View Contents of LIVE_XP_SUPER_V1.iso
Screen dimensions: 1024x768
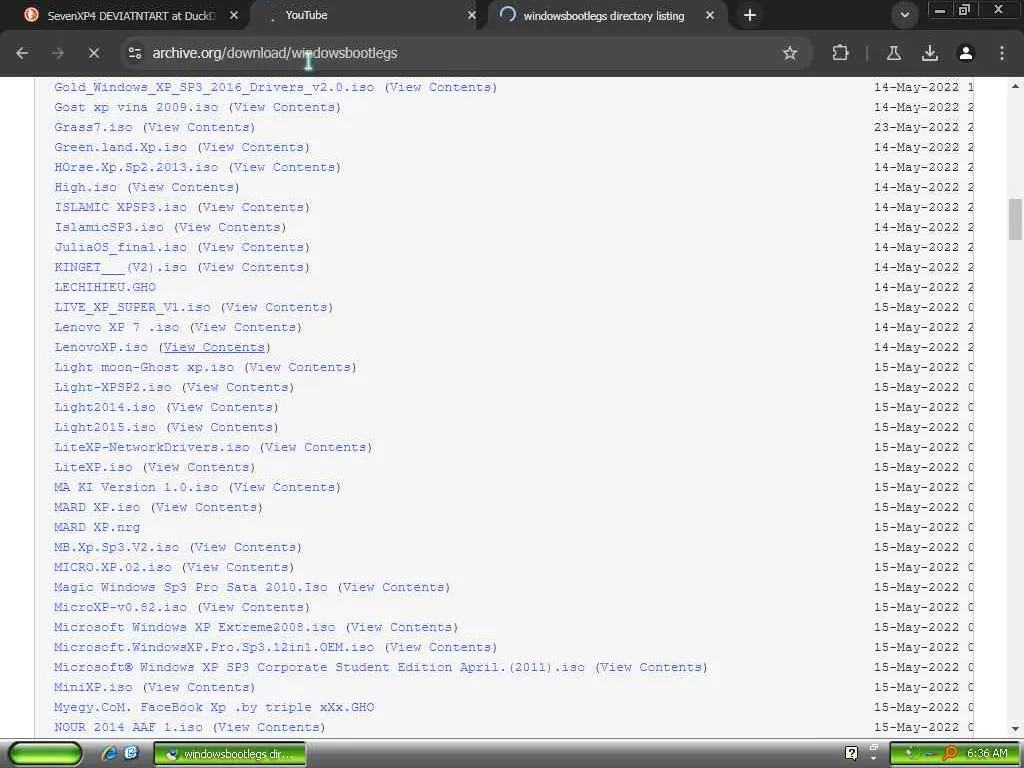click(x=277, y=307)
